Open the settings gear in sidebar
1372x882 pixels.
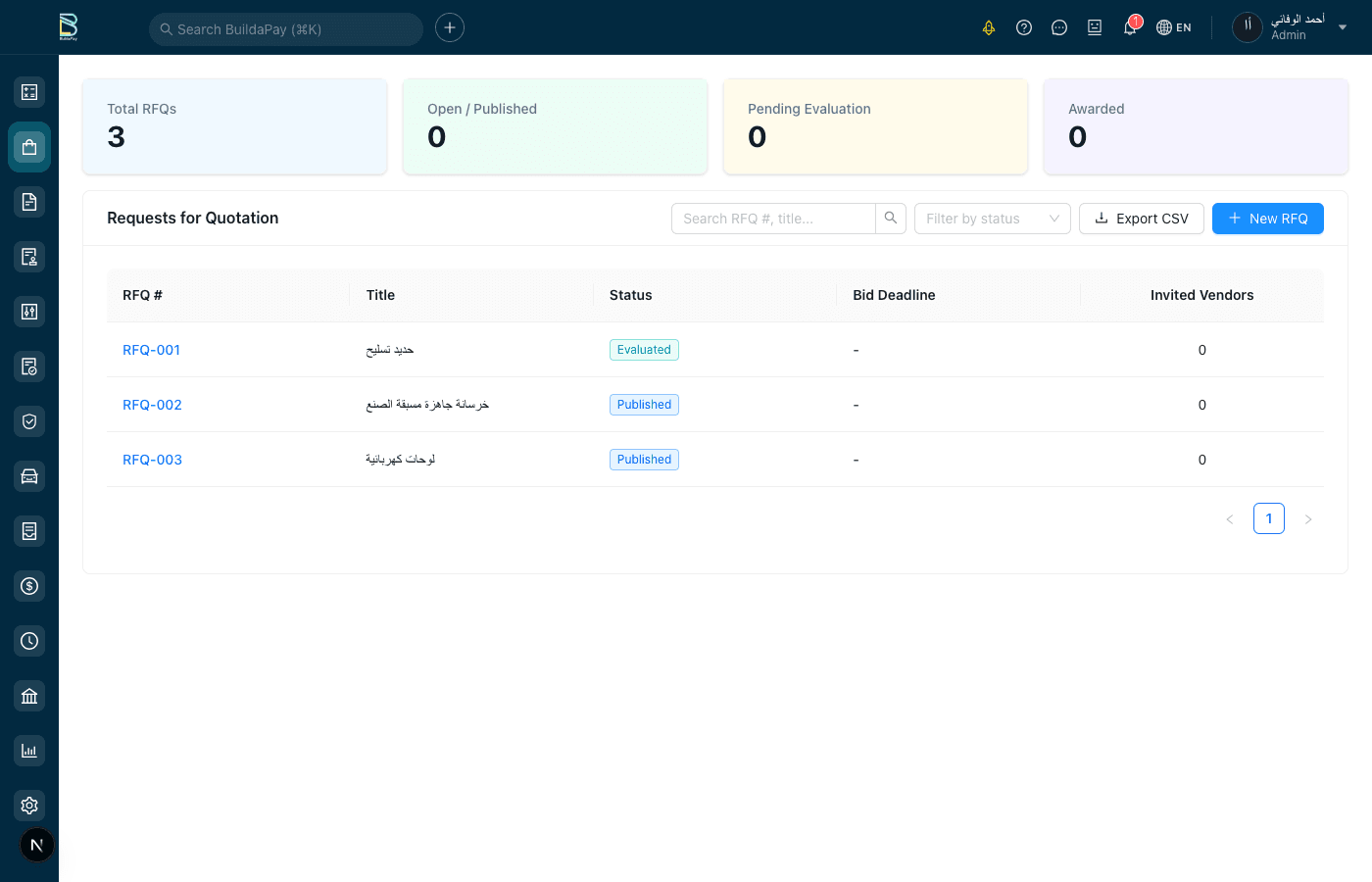(x=29, y=806)
